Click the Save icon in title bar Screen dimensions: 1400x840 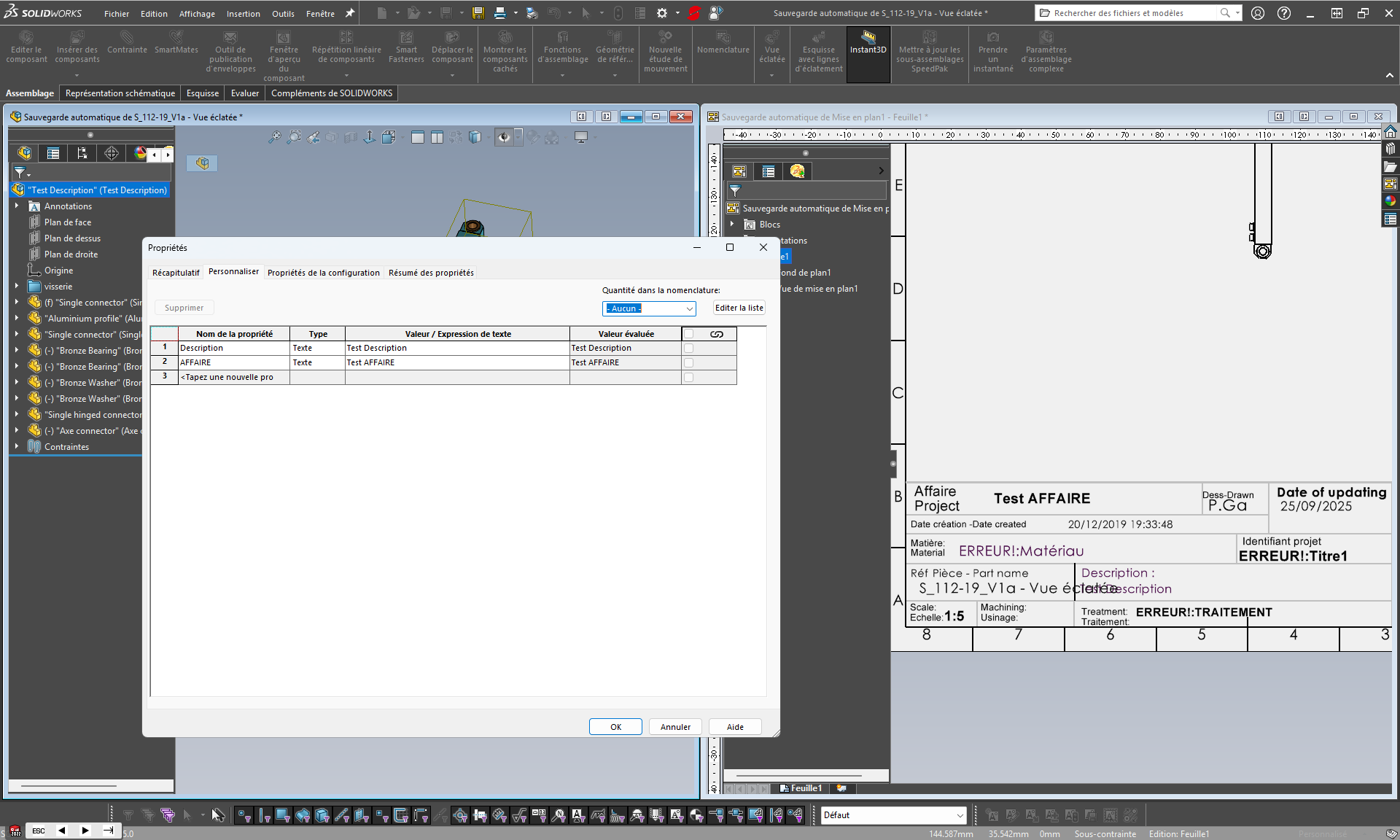[x=478, y=13]
